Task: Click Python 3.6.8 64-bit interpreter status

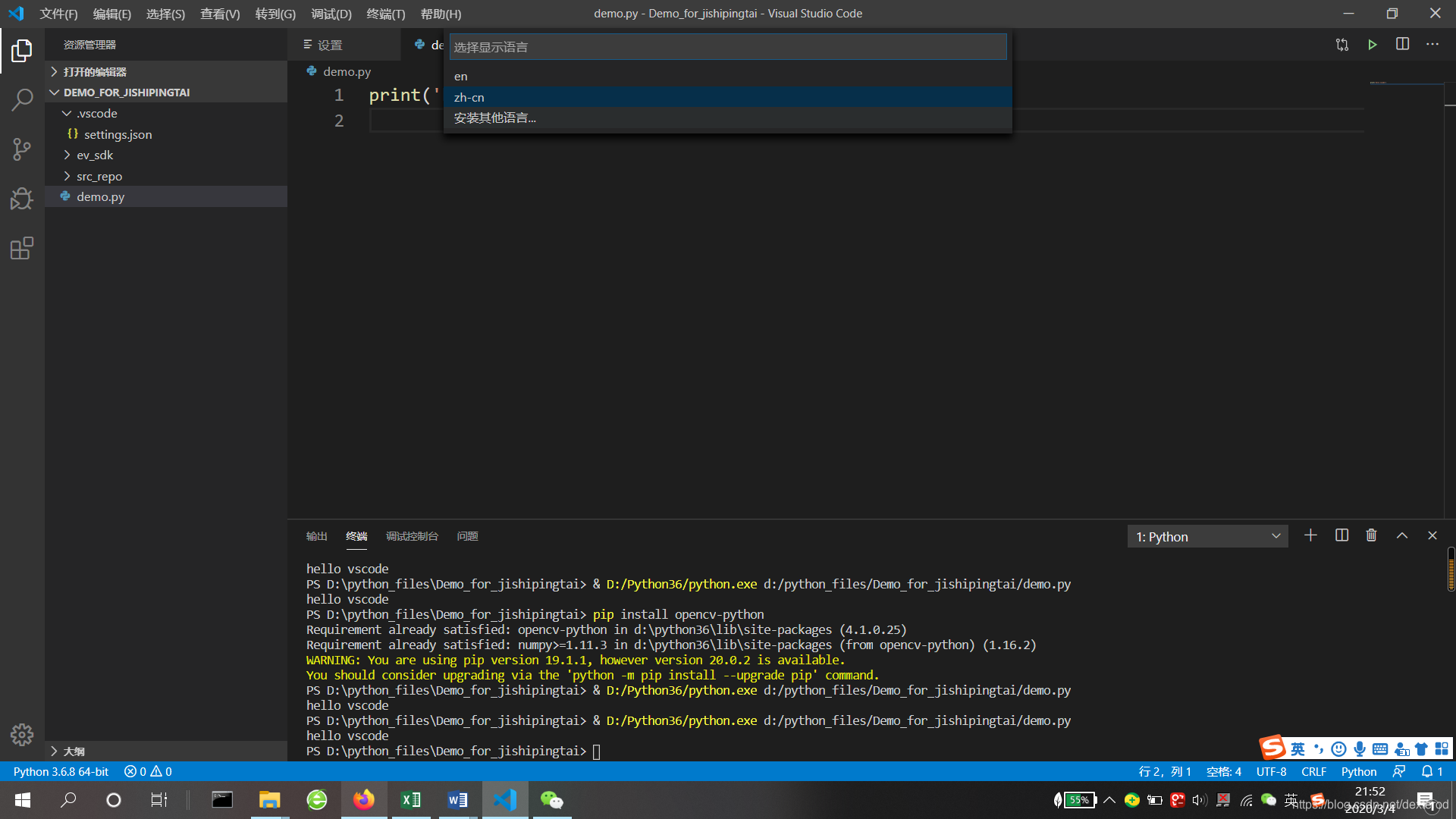Action: tap(61, 771)
